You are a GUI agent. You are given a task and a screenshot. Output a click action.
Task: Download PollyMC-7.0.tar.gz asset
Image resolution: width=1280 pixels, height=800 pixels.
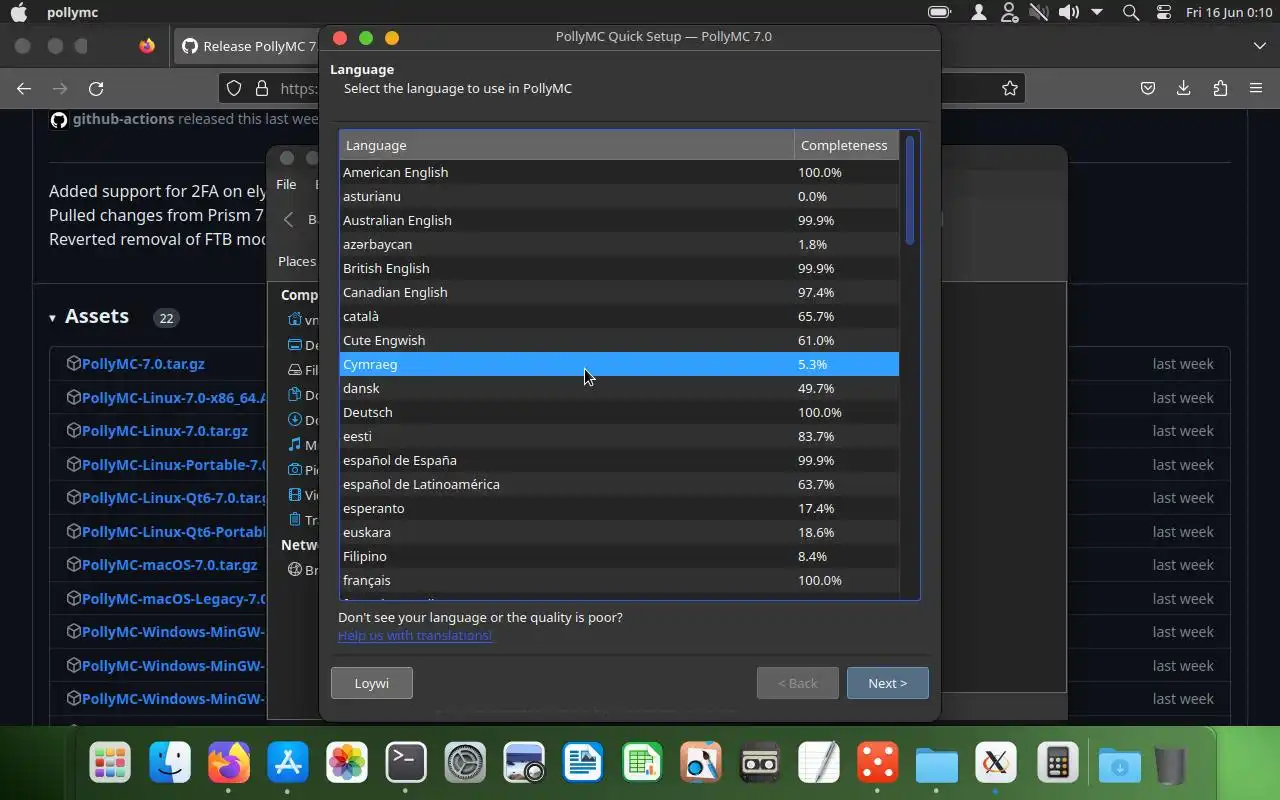click(x=143, y=364)
